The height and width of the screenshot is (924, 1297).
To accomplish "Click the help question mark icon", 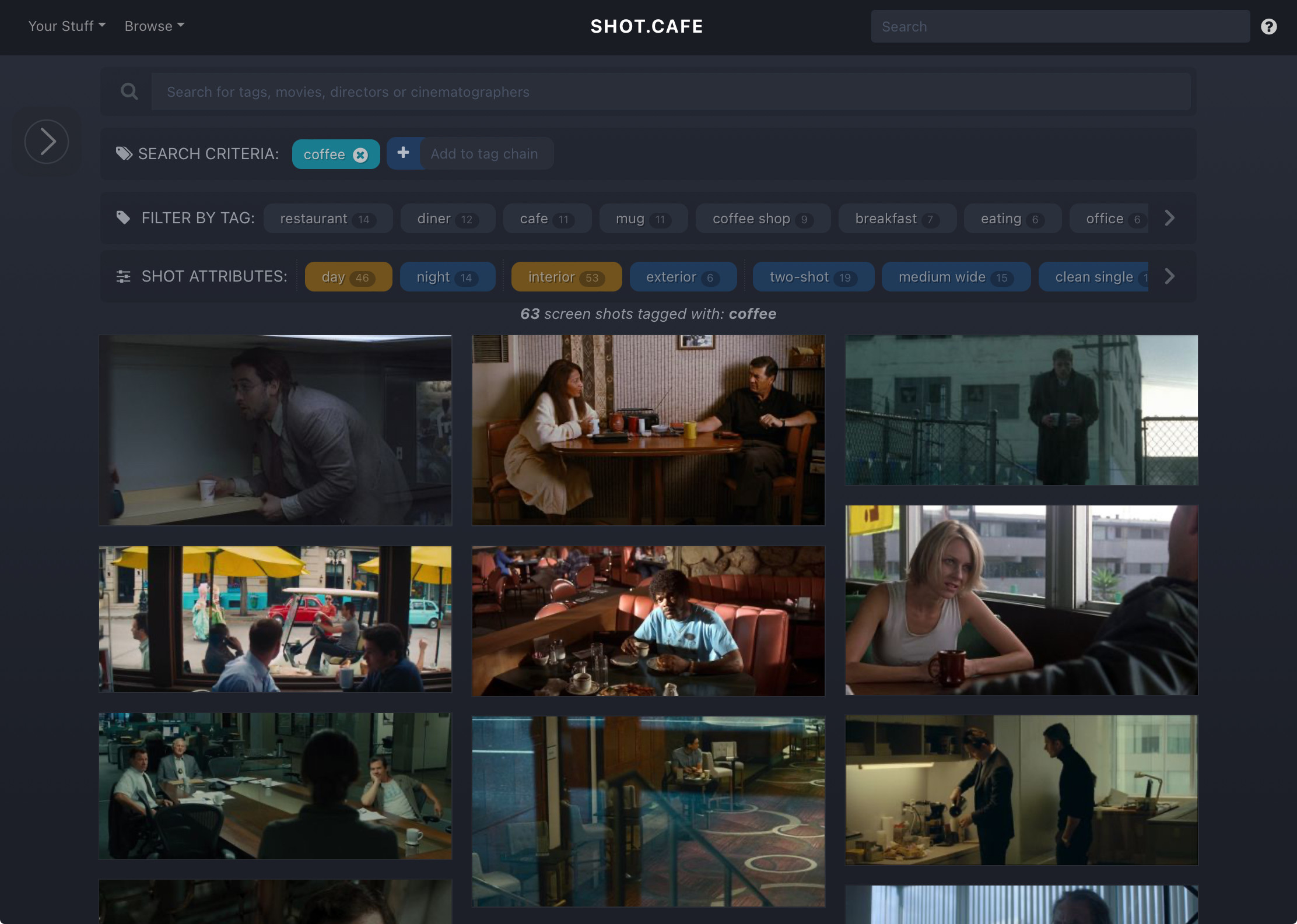I will click(1268, 27).
